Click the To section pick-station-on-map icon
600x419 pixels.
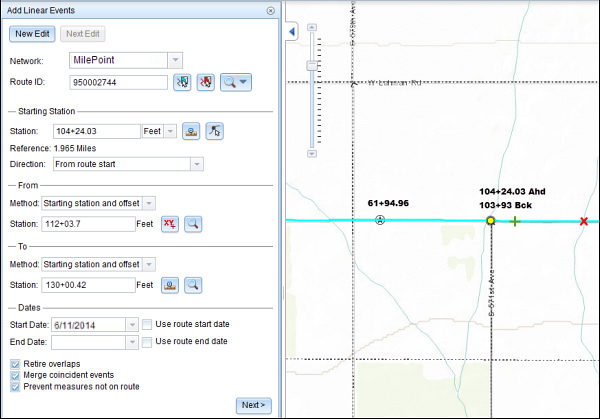click(171, 285)
